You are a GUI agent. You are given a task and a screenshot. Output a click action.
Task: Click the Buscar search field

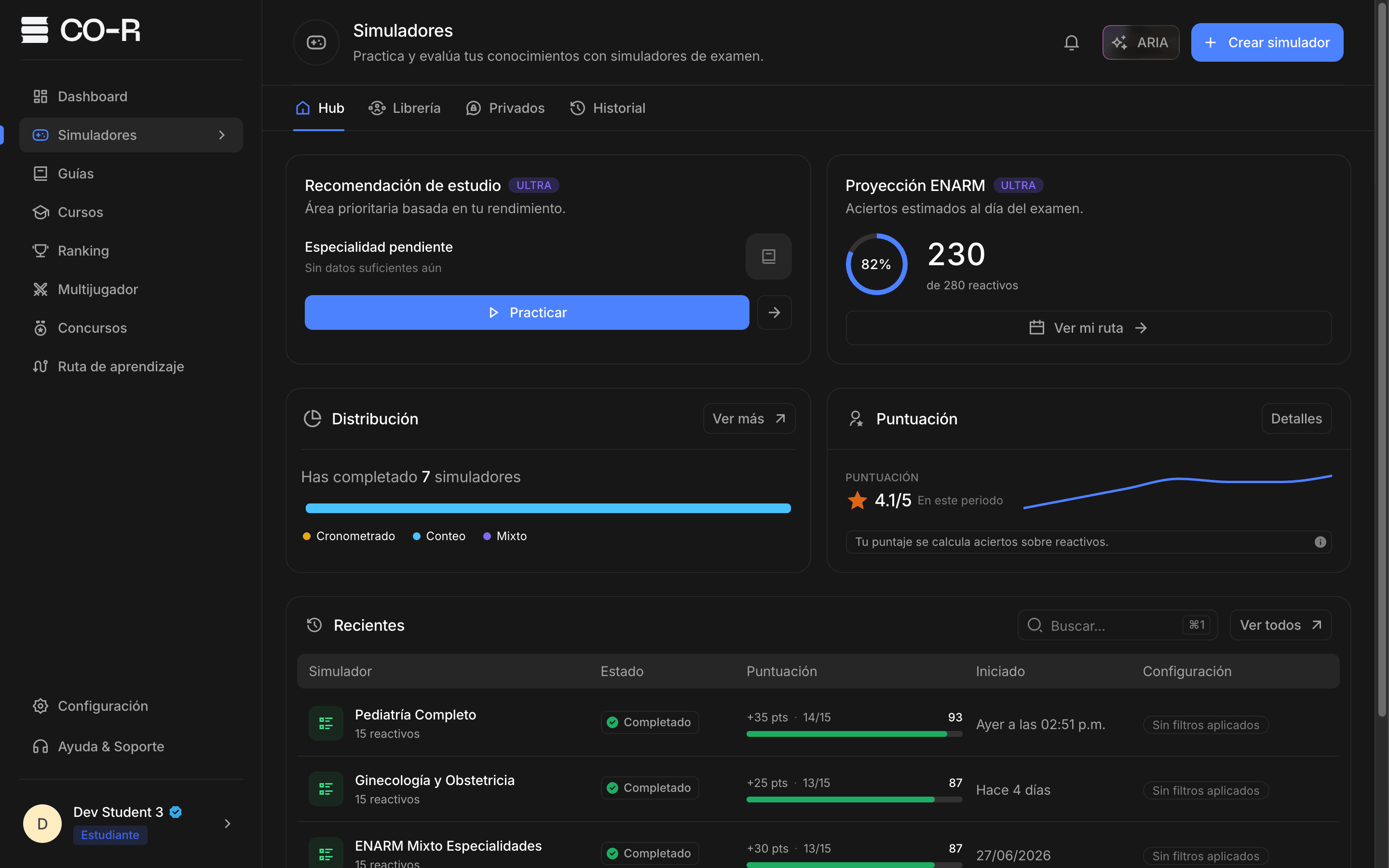point(1117,625)
